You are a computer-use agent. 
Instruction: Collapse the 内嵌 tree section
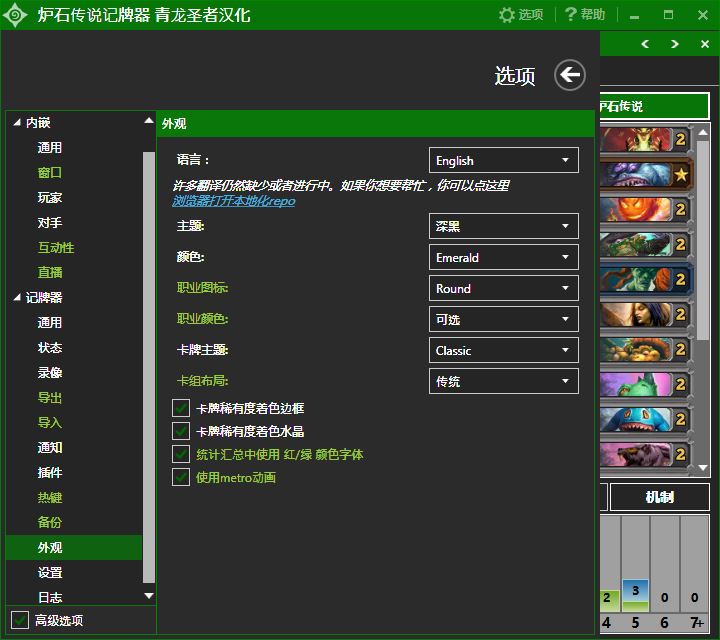coord(17,123)
